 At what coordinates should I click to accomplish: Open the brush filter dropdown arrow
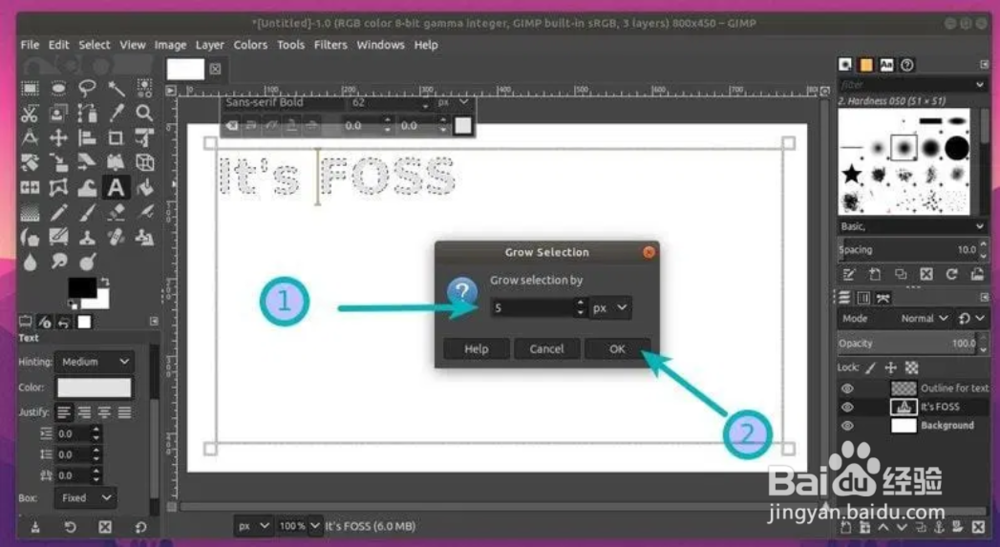980,85
